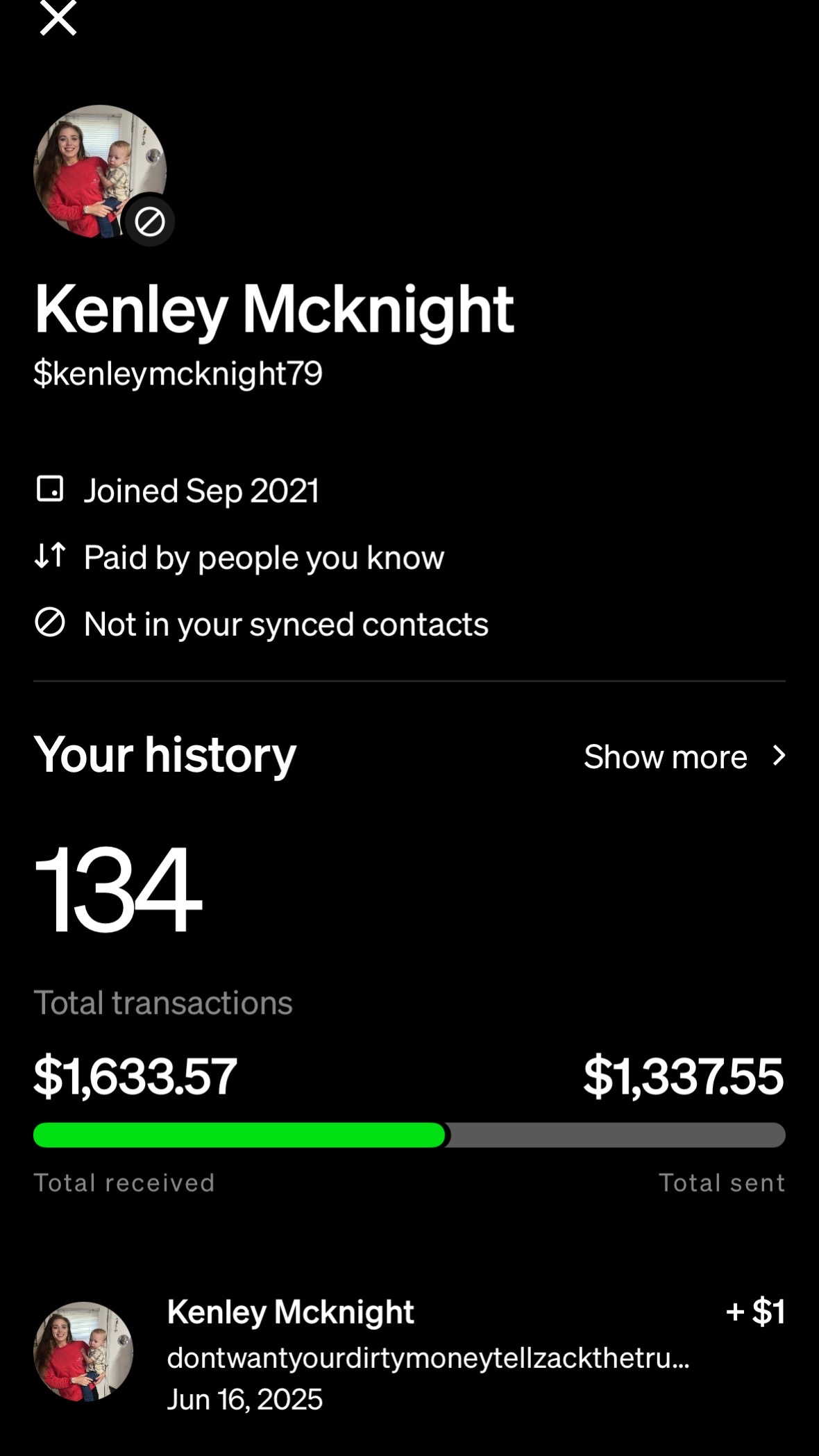Select the $kenleymcknight79 cashtag
The height and width of the screenshot is (1456, 819).
click(x=178, y=373)
